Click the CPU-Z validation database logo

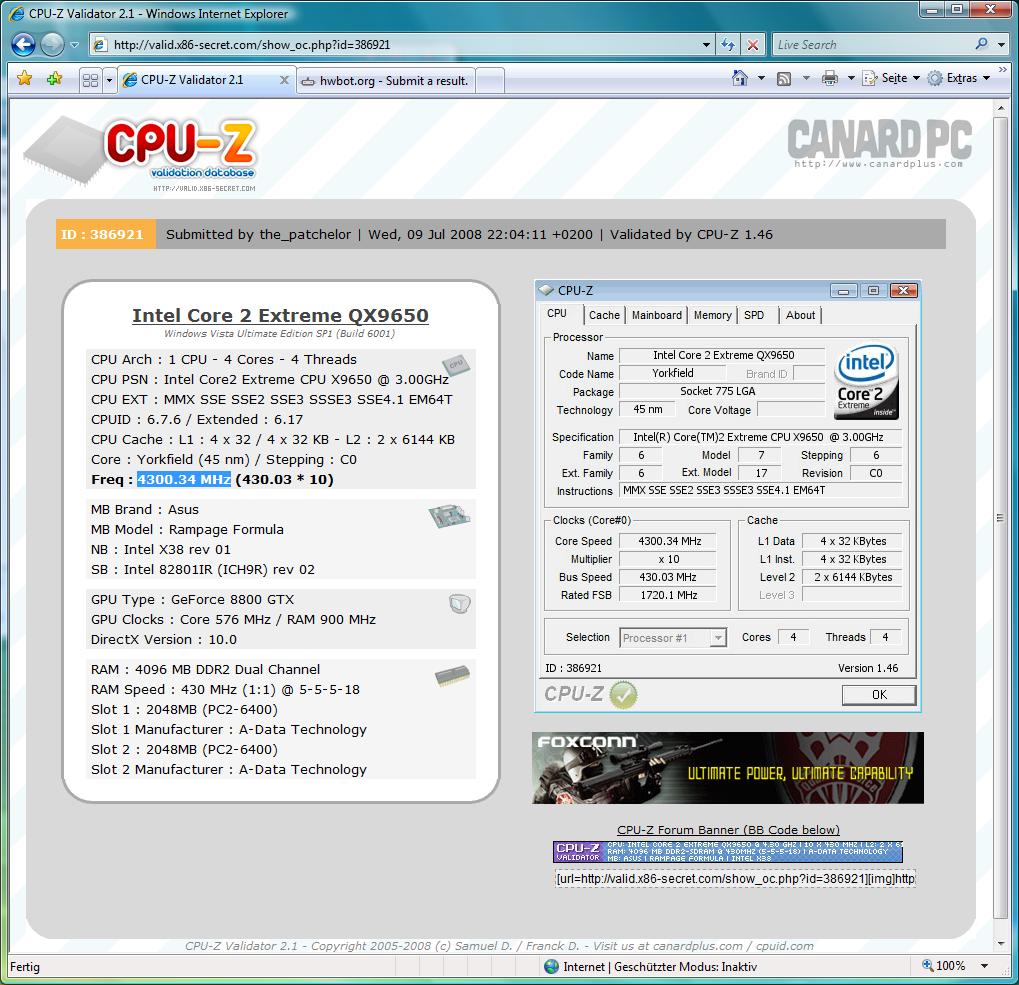tap(140, 154)
